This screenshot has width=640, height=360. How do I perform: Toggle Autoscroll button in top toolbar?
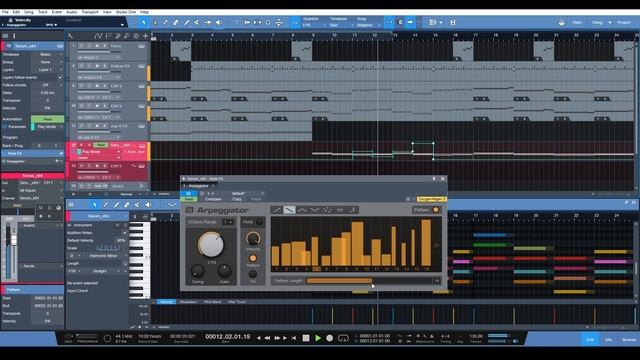(410, 22)
